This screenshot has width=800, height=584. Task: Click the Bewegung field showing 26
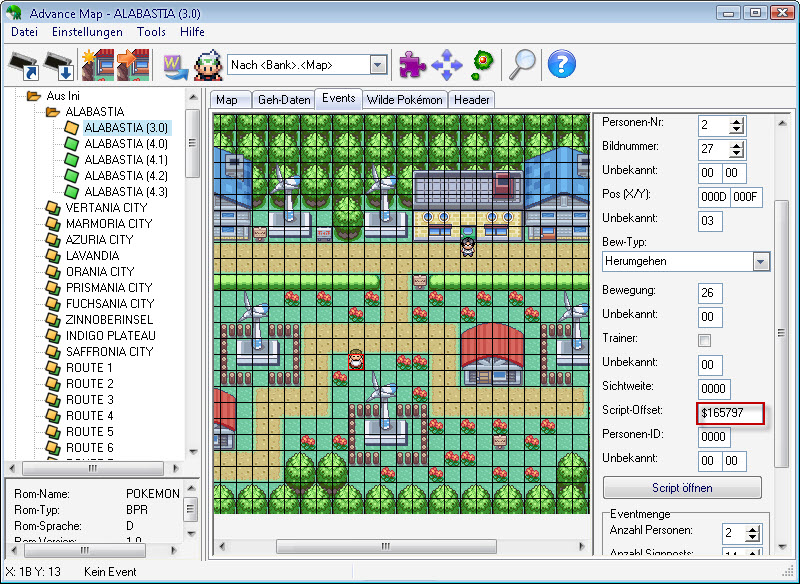click(x=710, y=293)
